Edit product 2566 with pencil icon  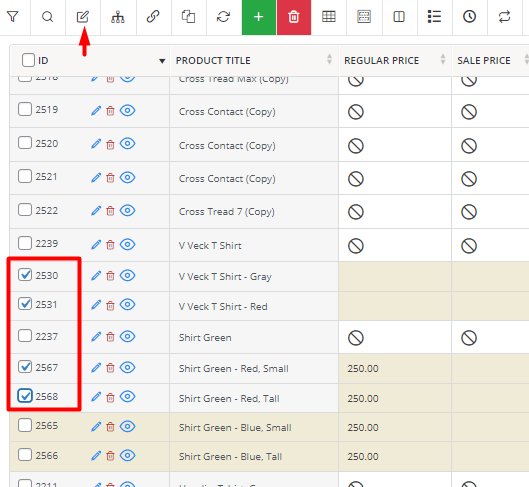click(x=96, y=456)
